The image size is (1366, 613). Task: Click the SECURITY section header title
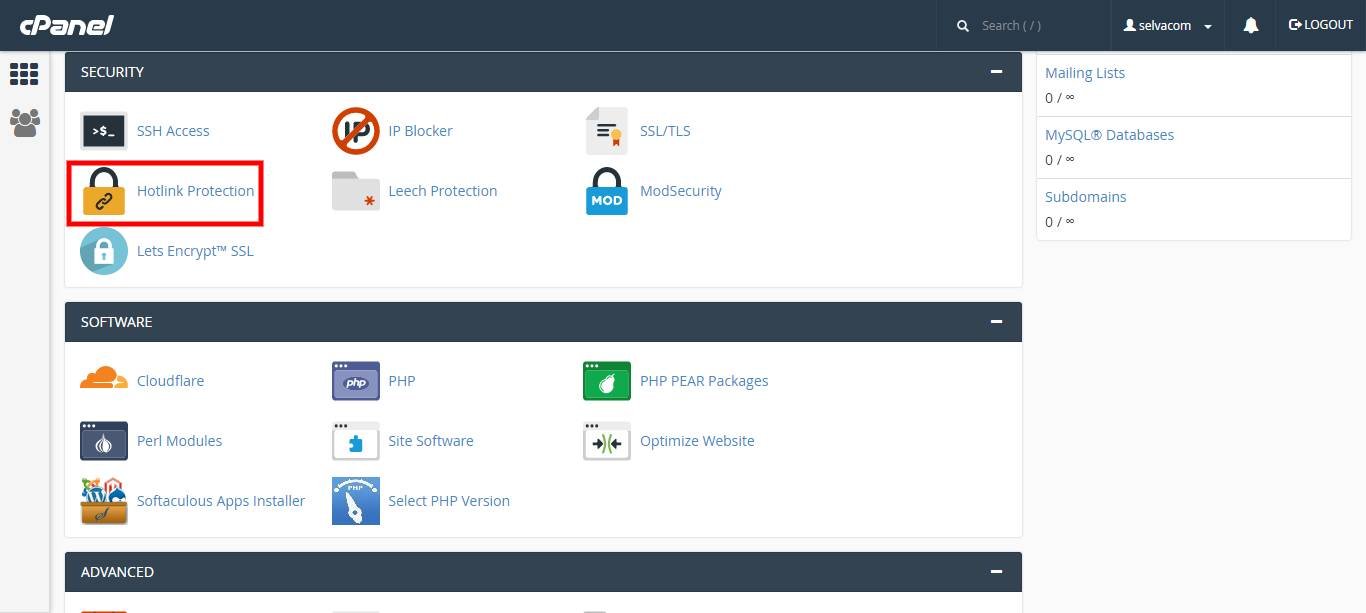(x=112, y=72)
